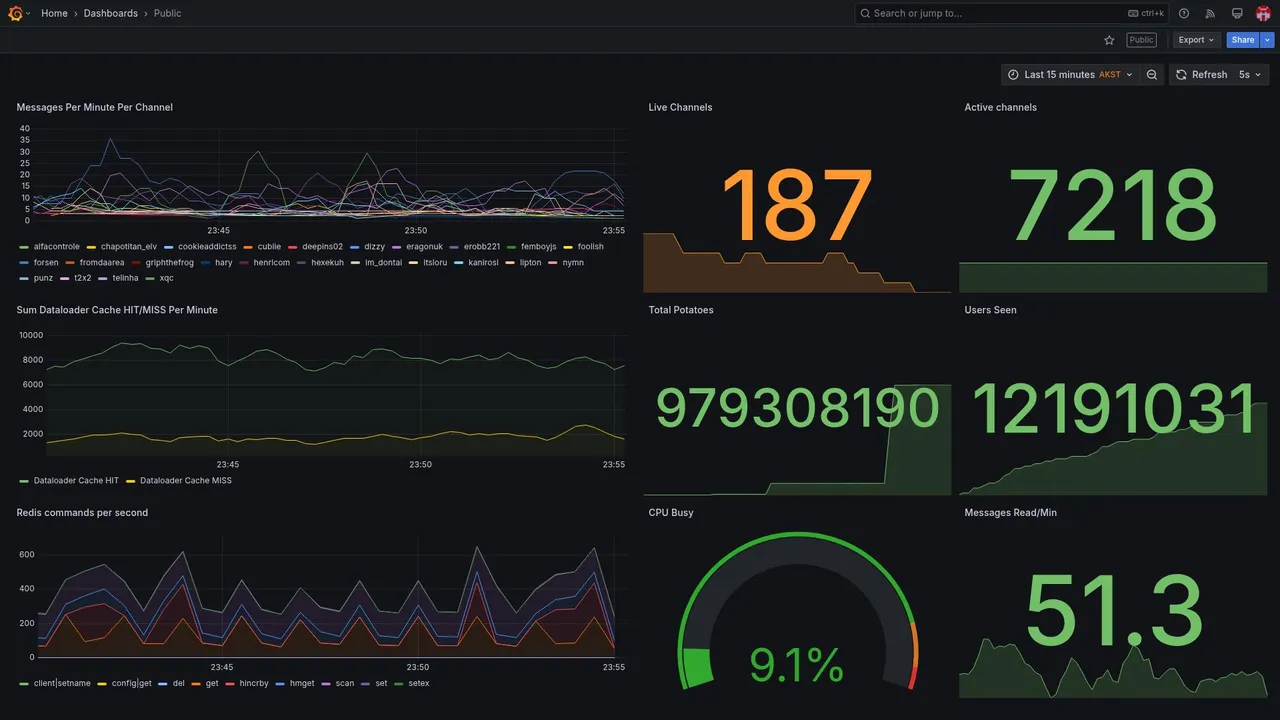Go to the Home breadcrumb

54,13
